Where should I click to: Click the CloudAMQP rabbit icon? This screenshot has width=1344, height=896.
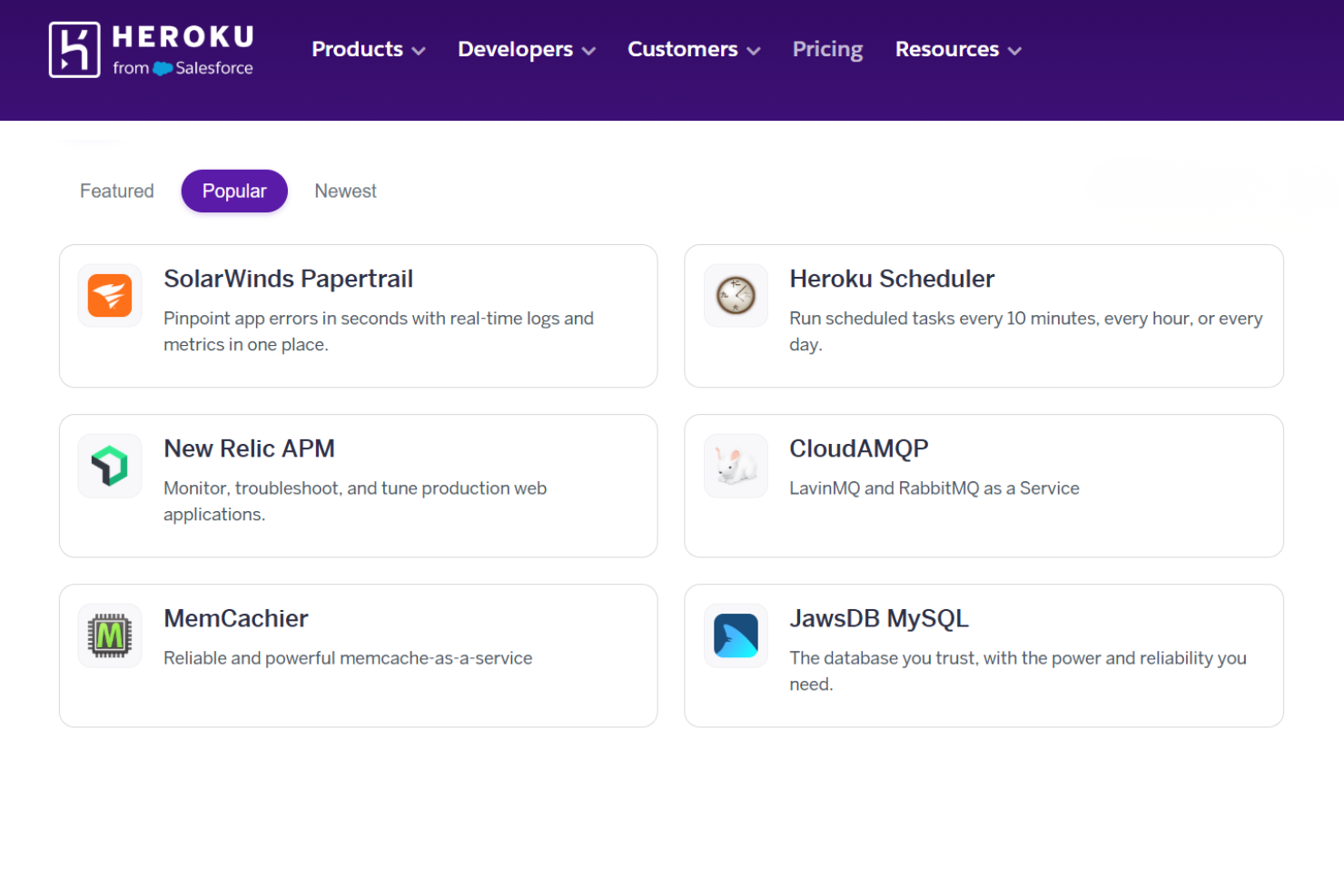coord(736,466)
